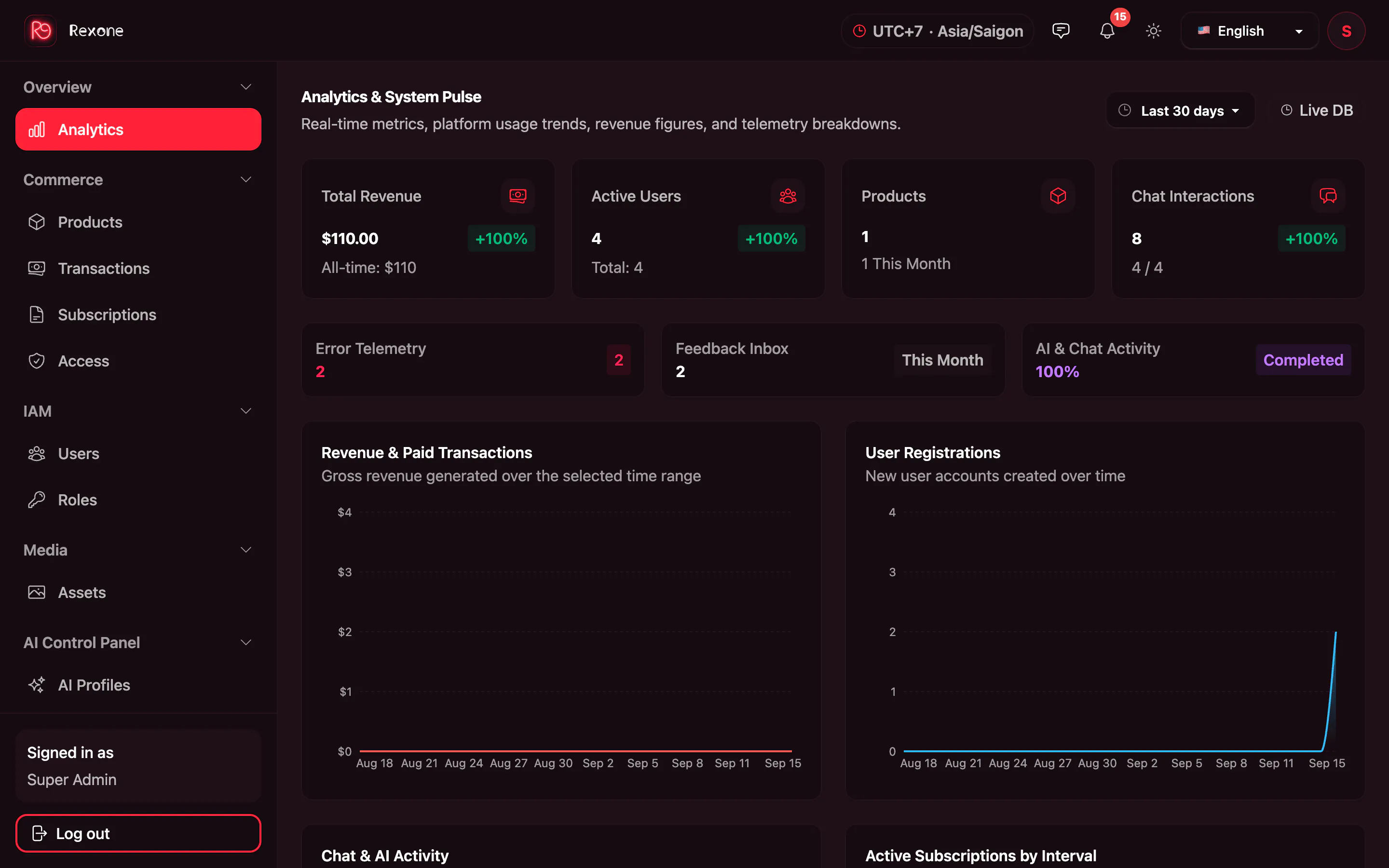Click the Rexone logo icon
The height and width of the screenshot is (868, 1389).
point(40,30)
